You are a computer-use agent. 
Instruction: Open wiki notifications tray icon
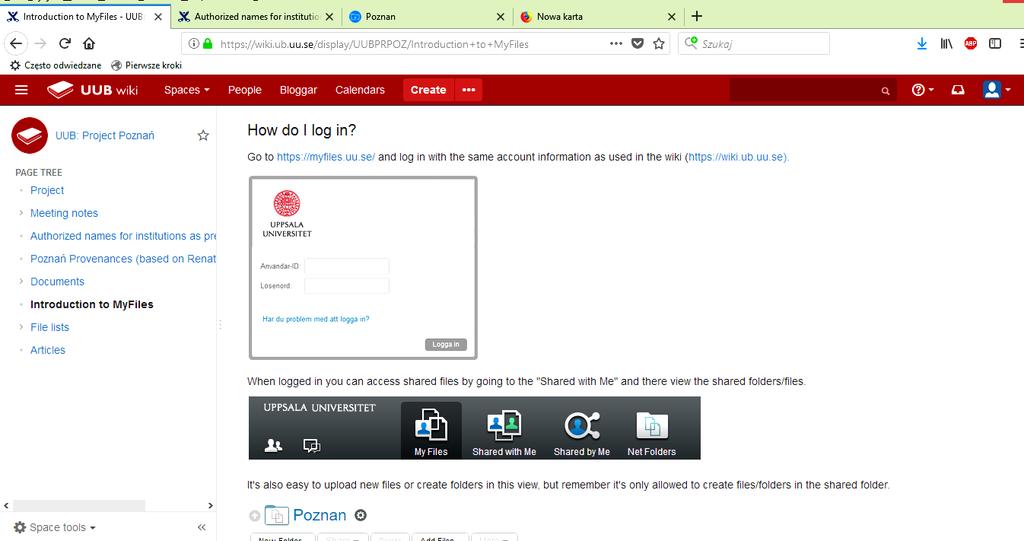click(957, 90)
